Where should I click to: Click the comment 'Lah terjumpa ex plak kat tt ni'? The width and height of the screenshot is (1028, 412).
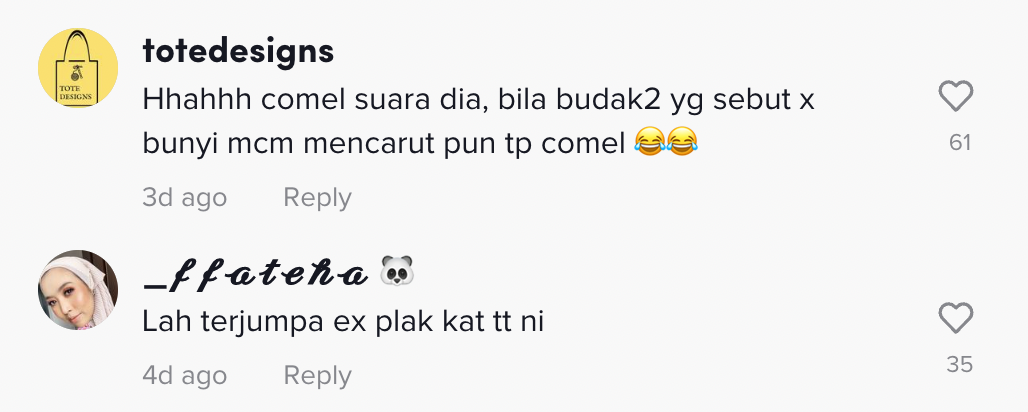343,322
